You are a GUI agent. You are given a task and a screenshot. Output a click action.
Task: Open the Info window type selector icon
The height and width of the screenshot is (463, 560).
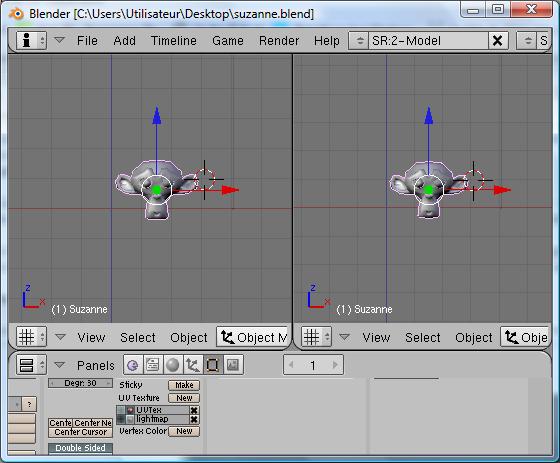click(x=31, y=40)
